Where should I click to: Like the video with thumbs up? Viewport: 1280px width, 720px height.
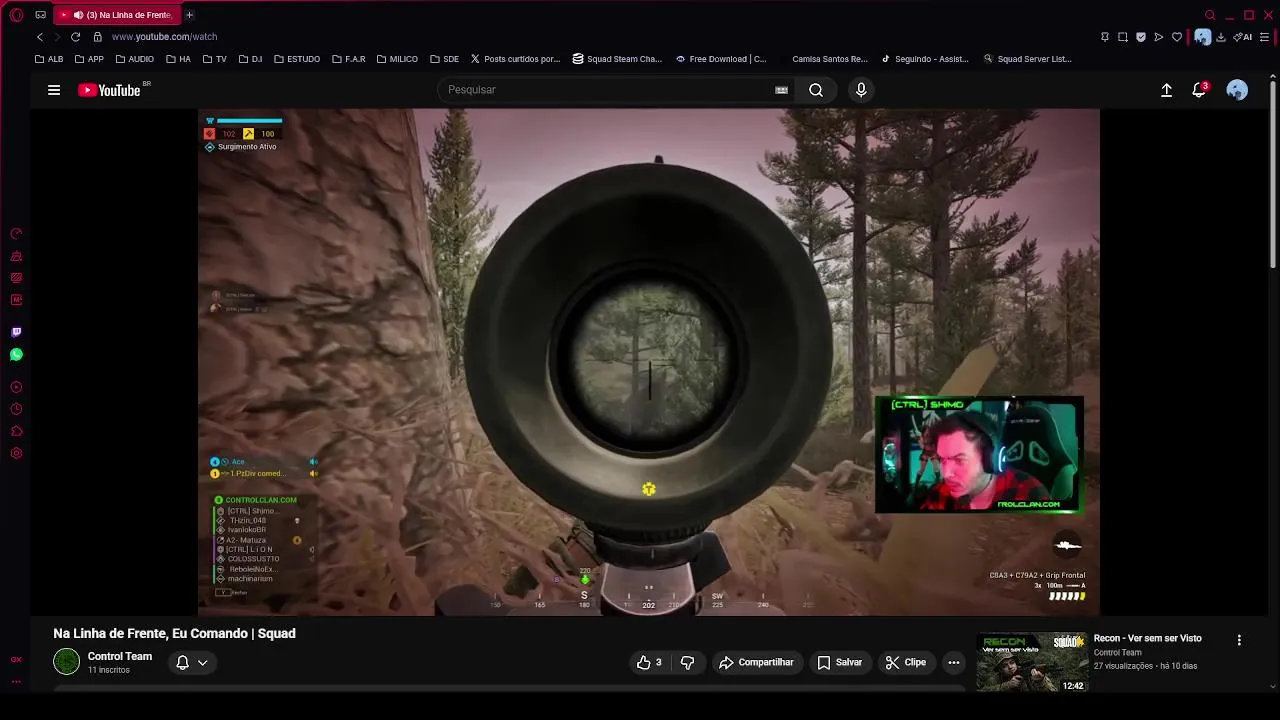[649, 662]
